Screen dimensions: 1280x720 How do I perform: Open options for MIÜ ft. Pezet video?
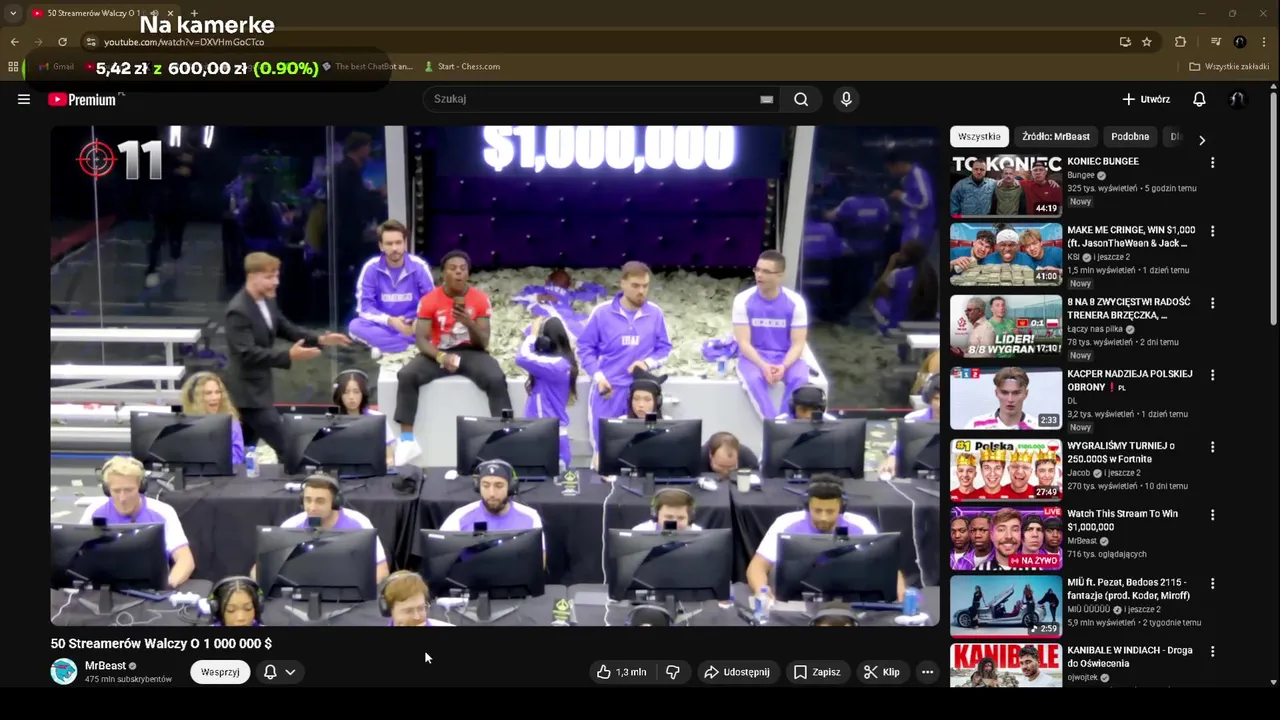[x=1212, y=583]
